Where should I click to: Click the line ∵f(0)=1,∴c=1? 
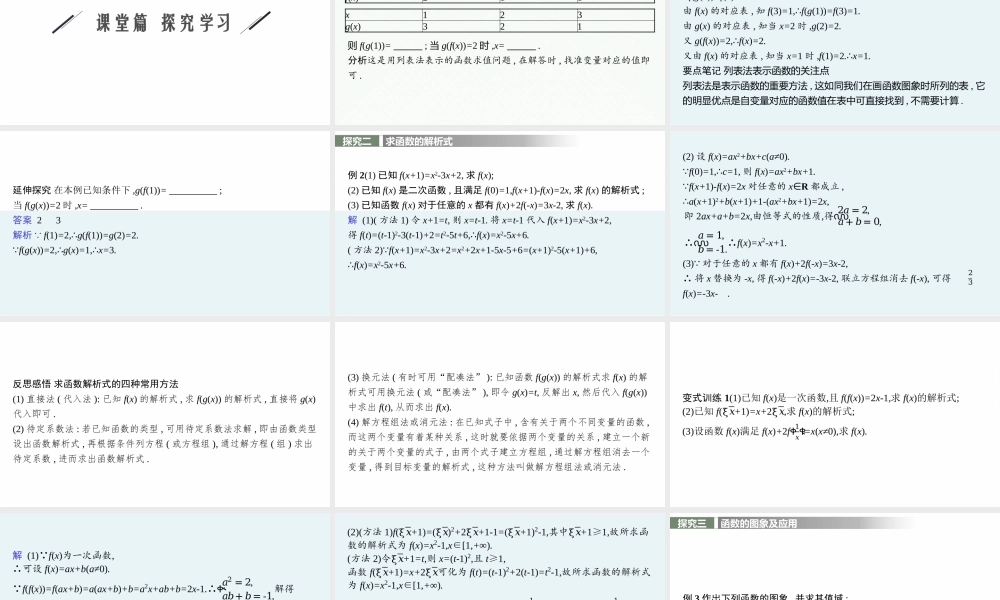coord(749,172)
